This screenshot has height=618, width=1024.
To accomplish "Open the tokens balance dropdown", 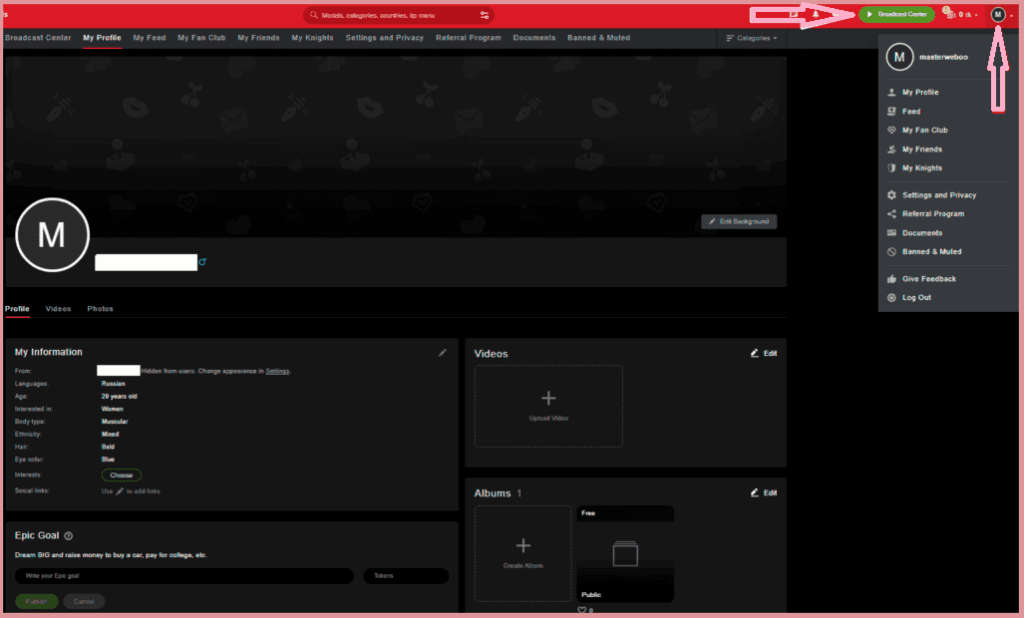I will (965, 15).
